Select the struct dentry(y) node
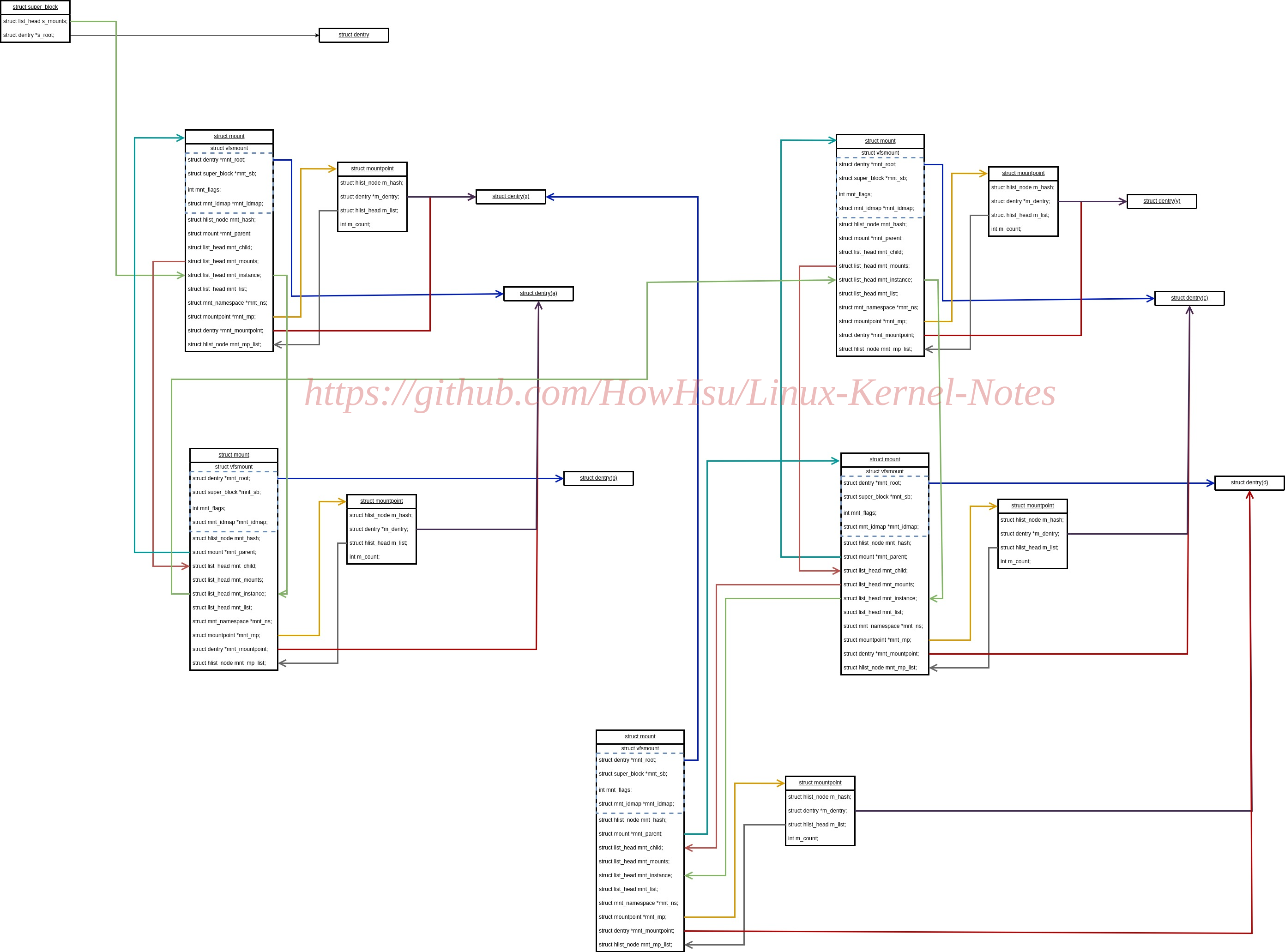1285x952 pixels. click(1162, 202)
